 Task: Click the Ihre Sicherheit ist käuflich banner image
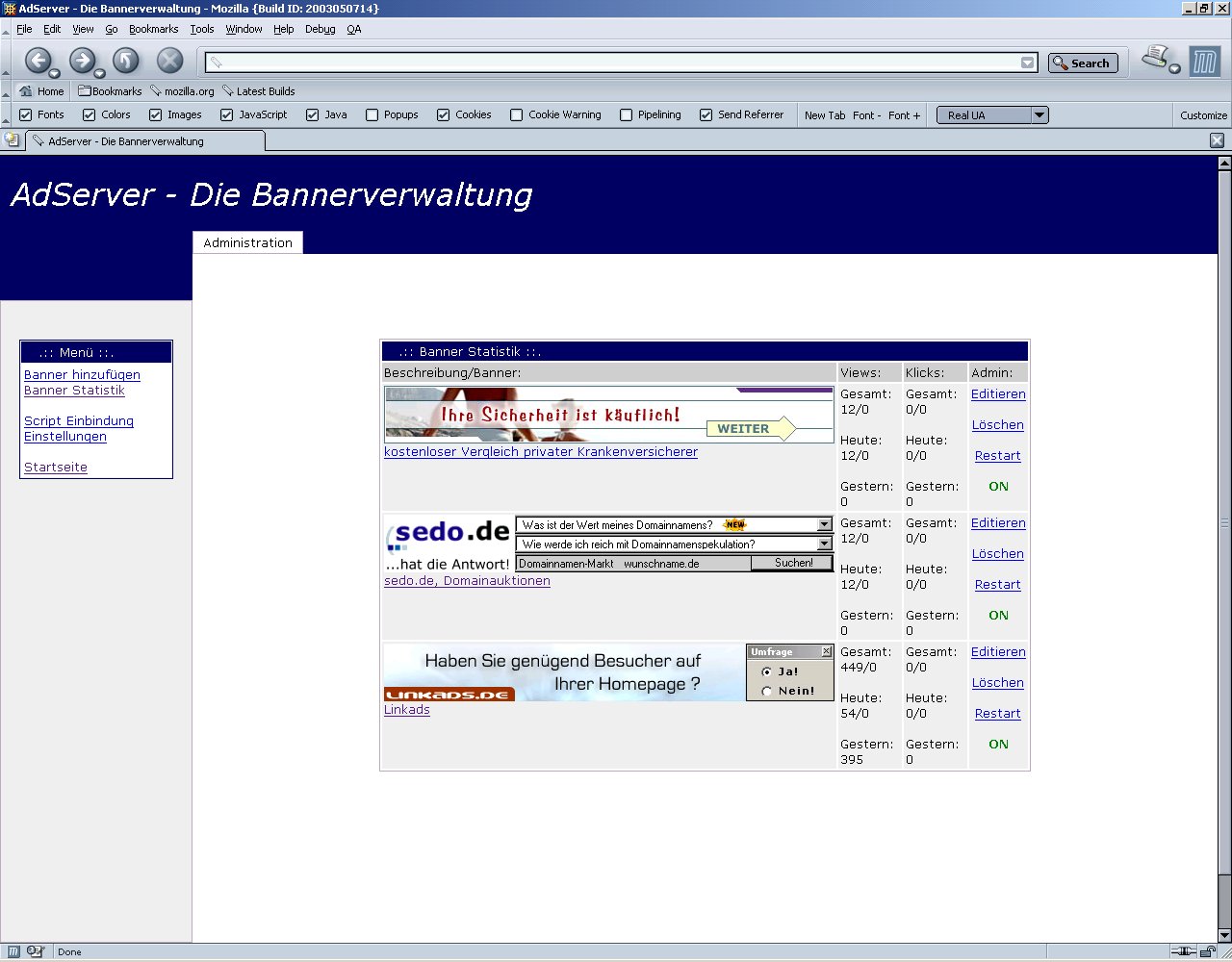point(609,415)
